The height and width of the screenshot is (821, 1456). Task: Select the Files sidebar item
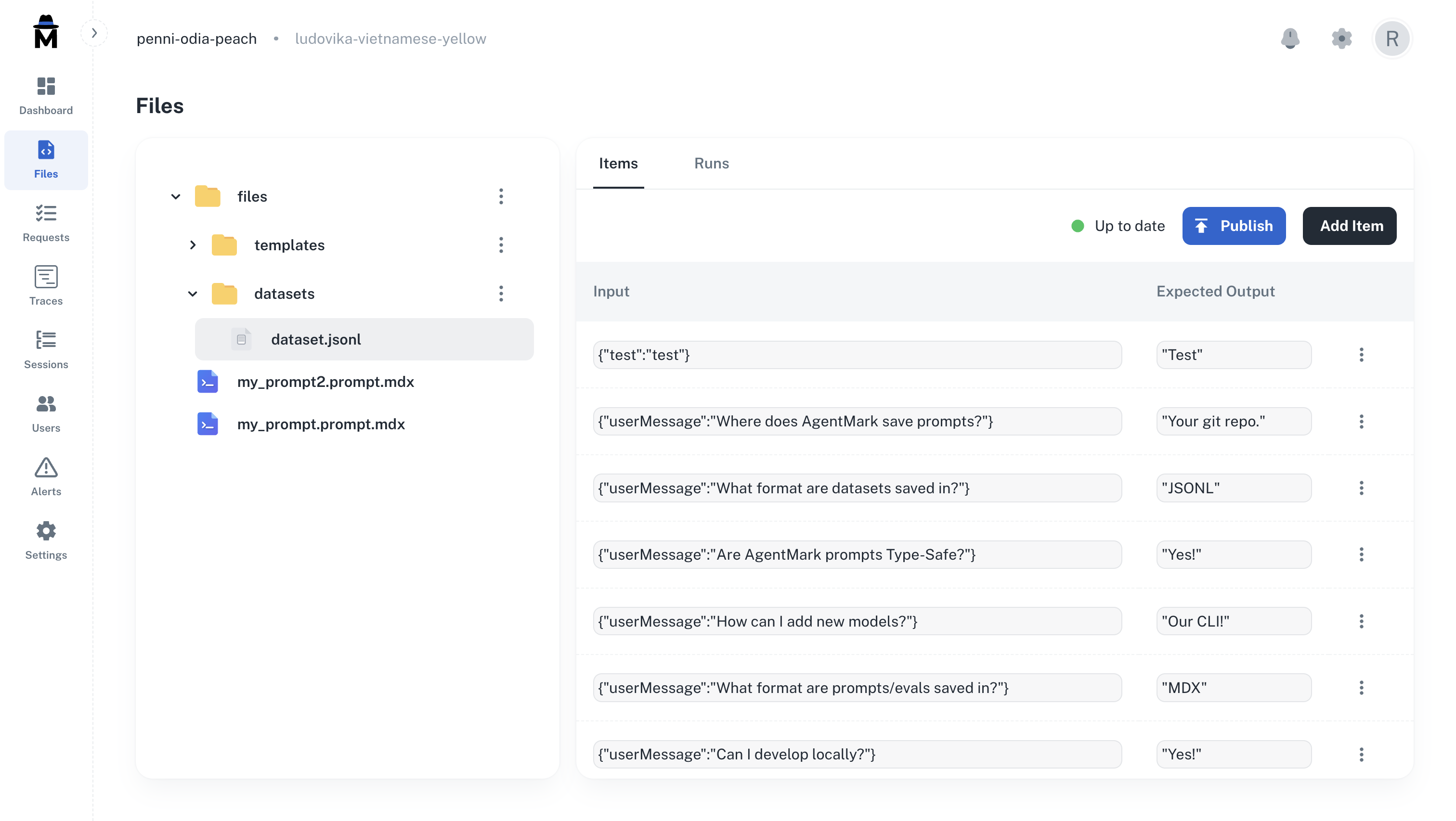tap(46, 160)
